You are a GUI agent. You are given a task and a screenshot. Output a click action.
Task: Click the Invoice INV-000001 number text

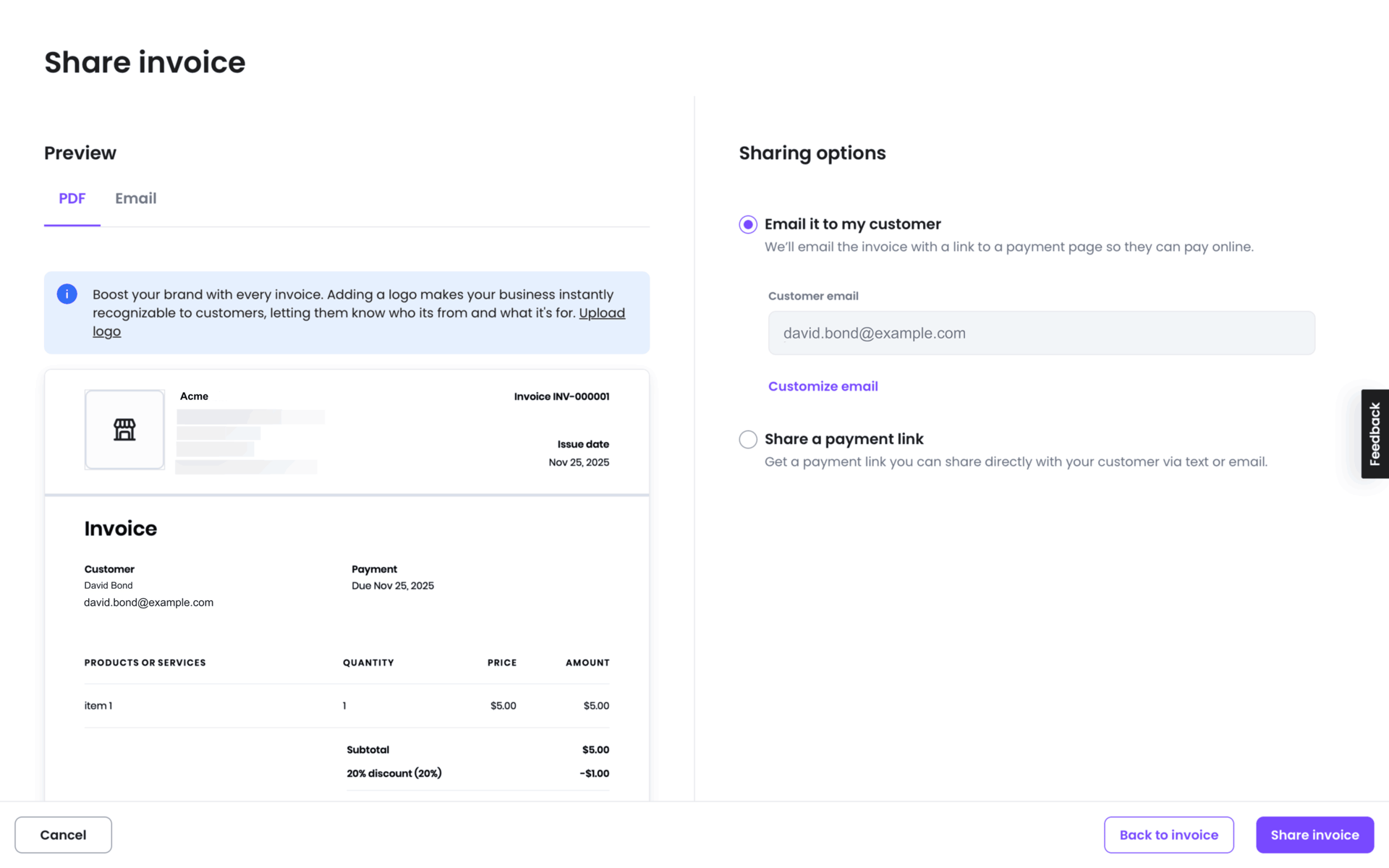pos(561,396)
